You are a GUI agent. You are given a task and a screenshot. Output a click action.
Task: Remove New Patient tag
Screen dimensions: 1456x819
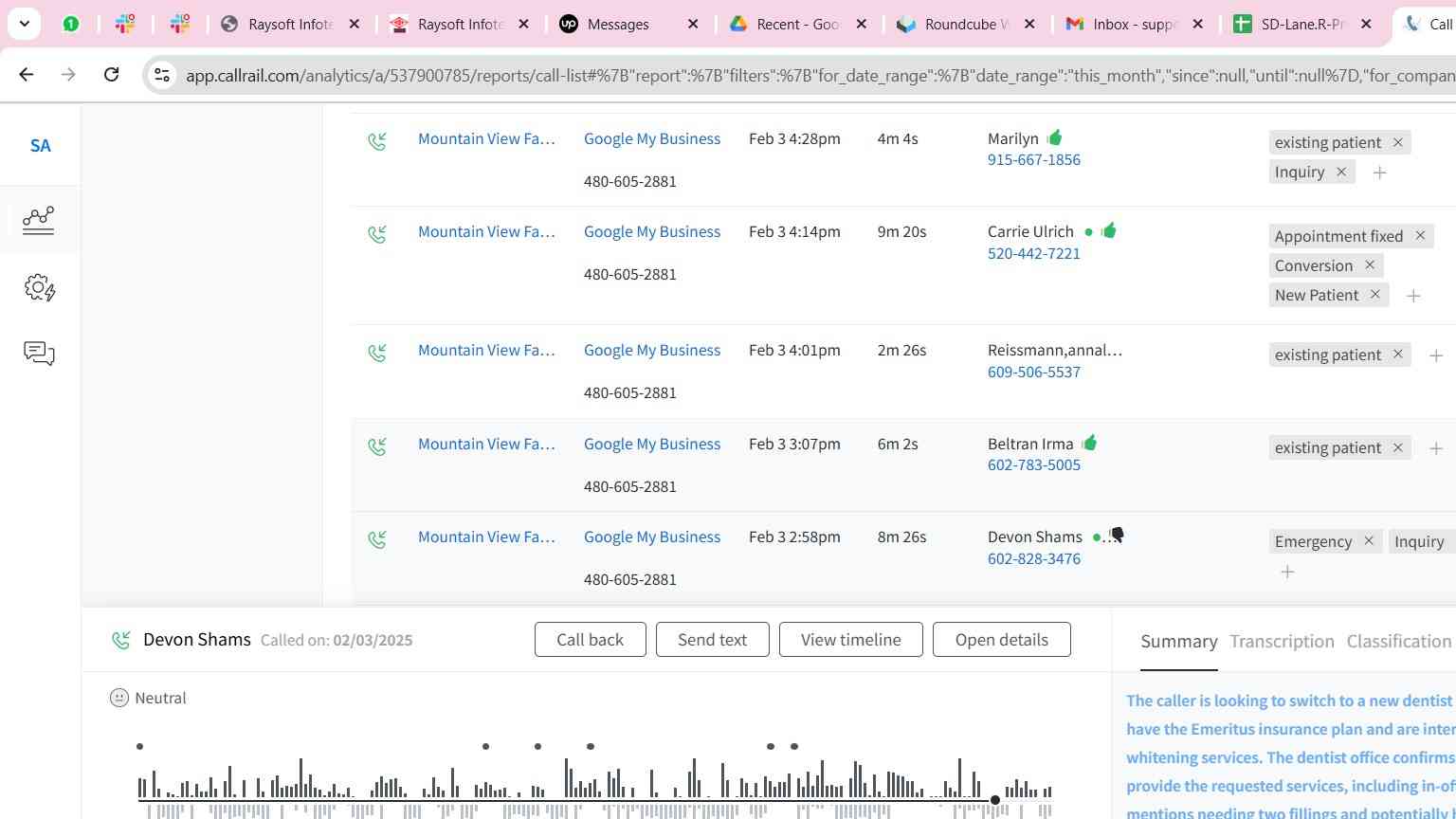click(x=1375, y=294)
